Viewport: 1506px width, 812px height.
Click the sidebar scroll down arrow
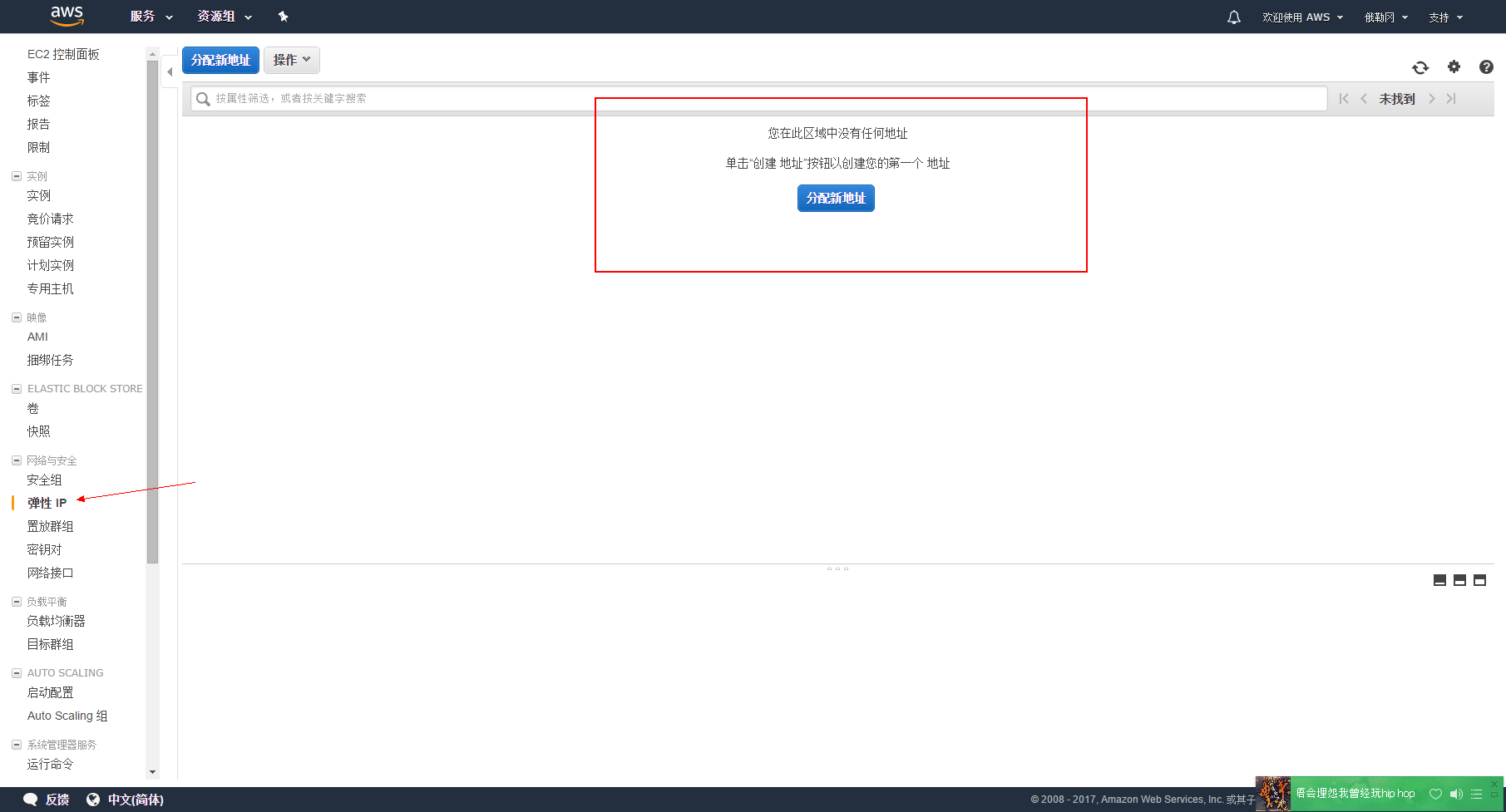pos(152,772)
